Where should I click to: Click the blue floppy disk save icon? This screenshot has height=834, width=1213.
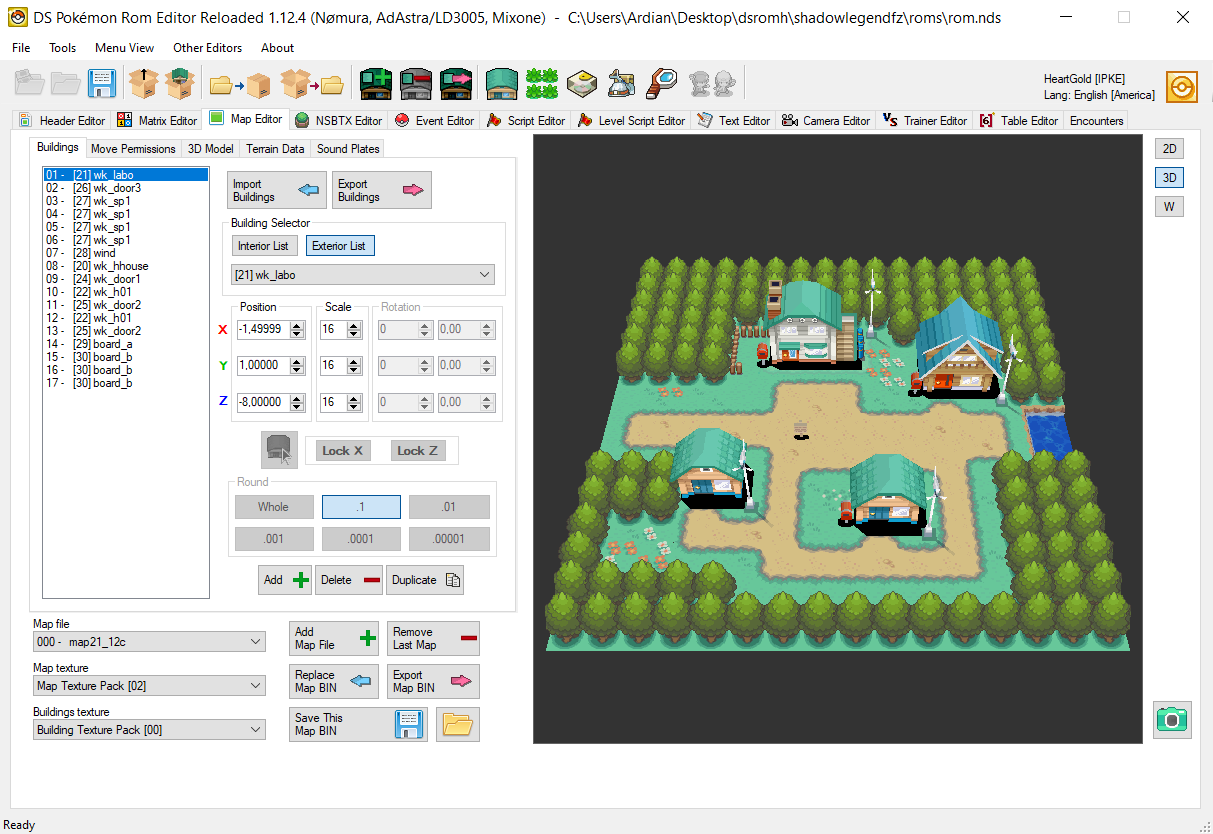[101, 83]
